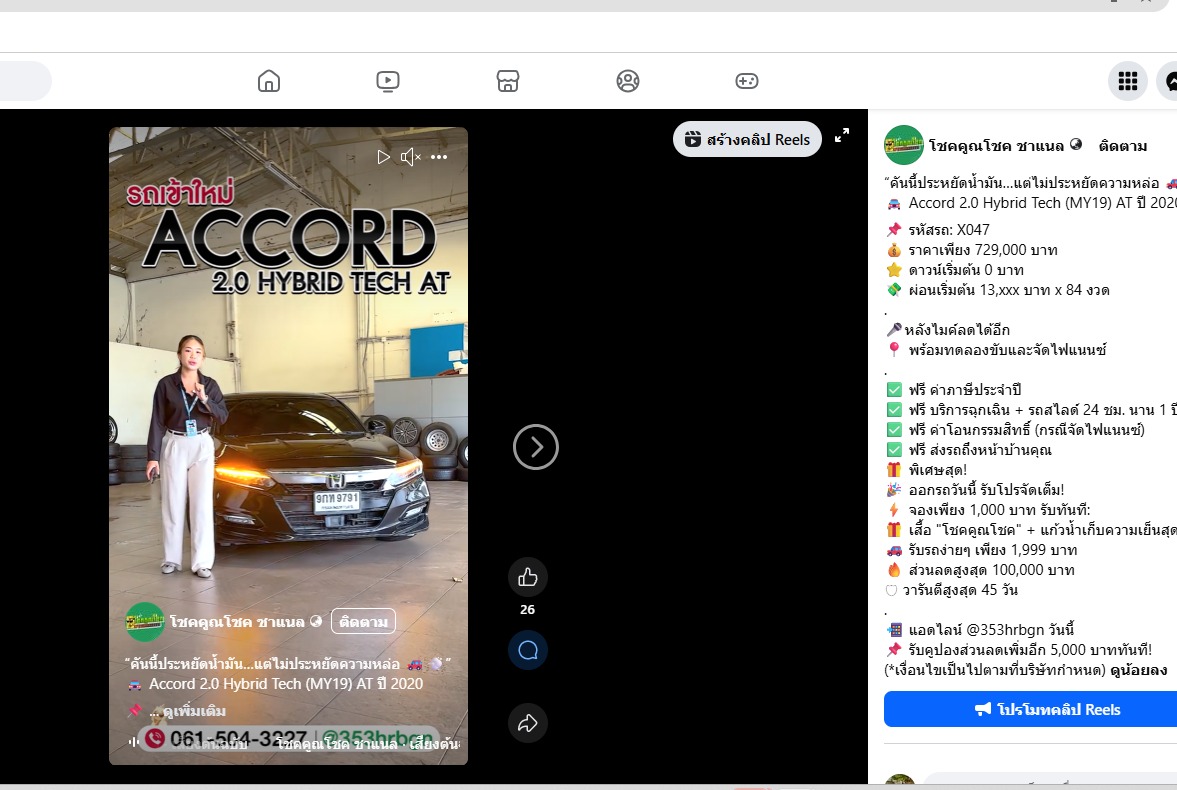Click the 100,000 บาท discount line
Screen dimensions: 1177x790
point(991,570)
